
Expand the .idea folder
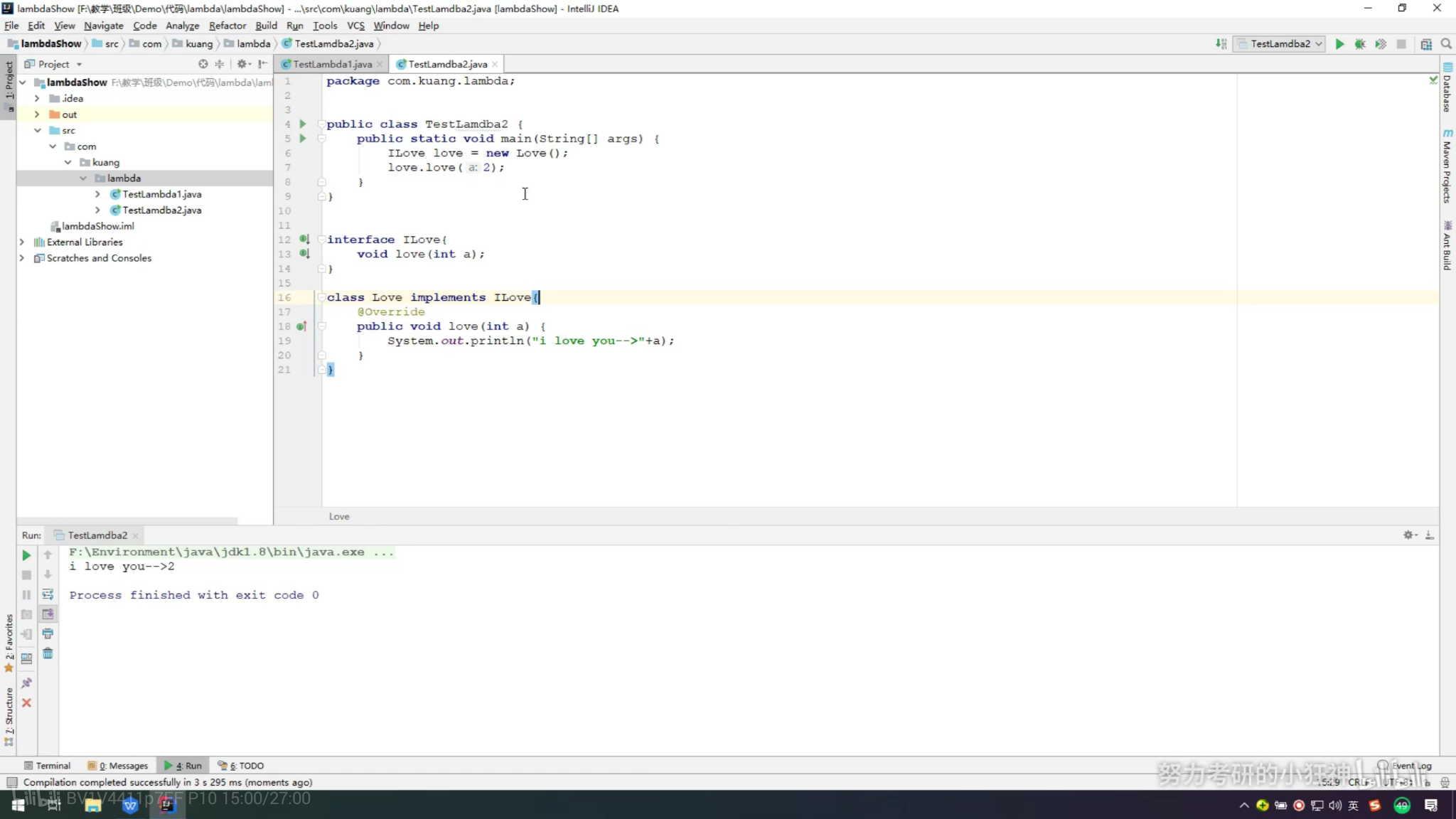[37, 98]
